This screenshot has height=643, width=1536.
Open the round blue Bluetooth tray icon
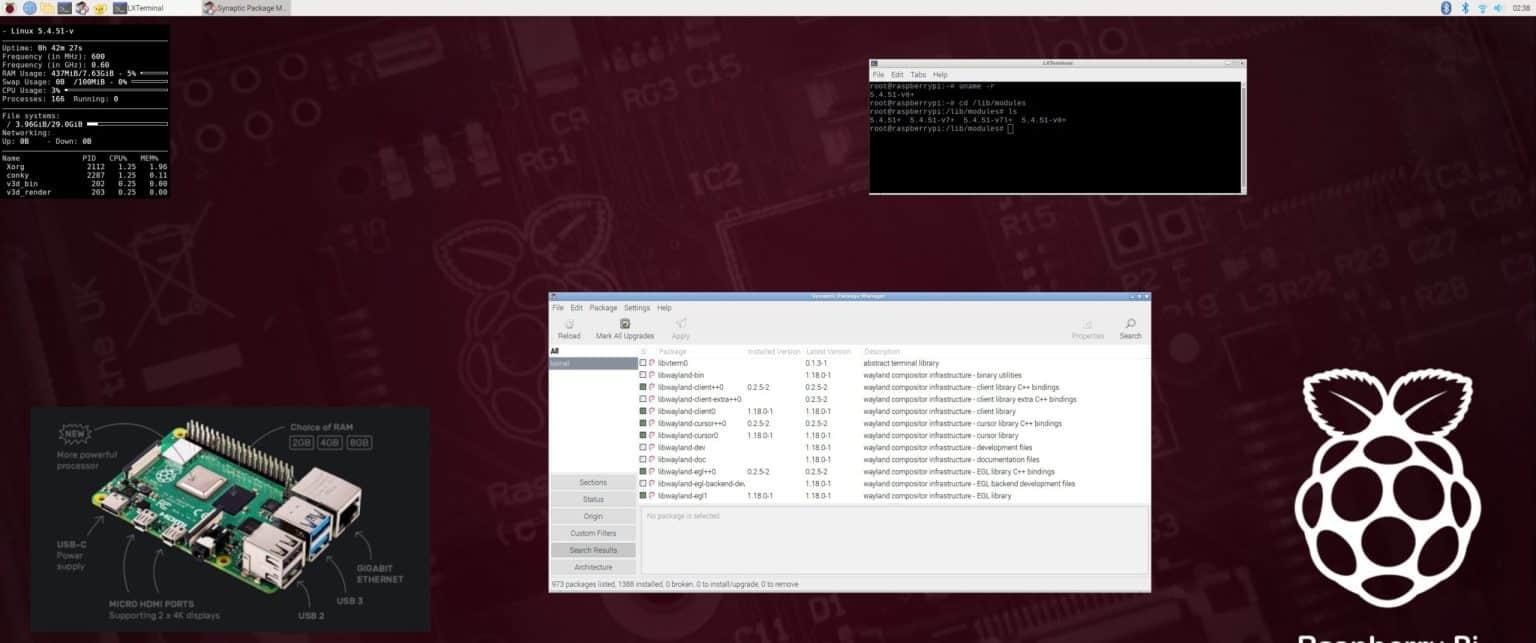click(1445, 8)
